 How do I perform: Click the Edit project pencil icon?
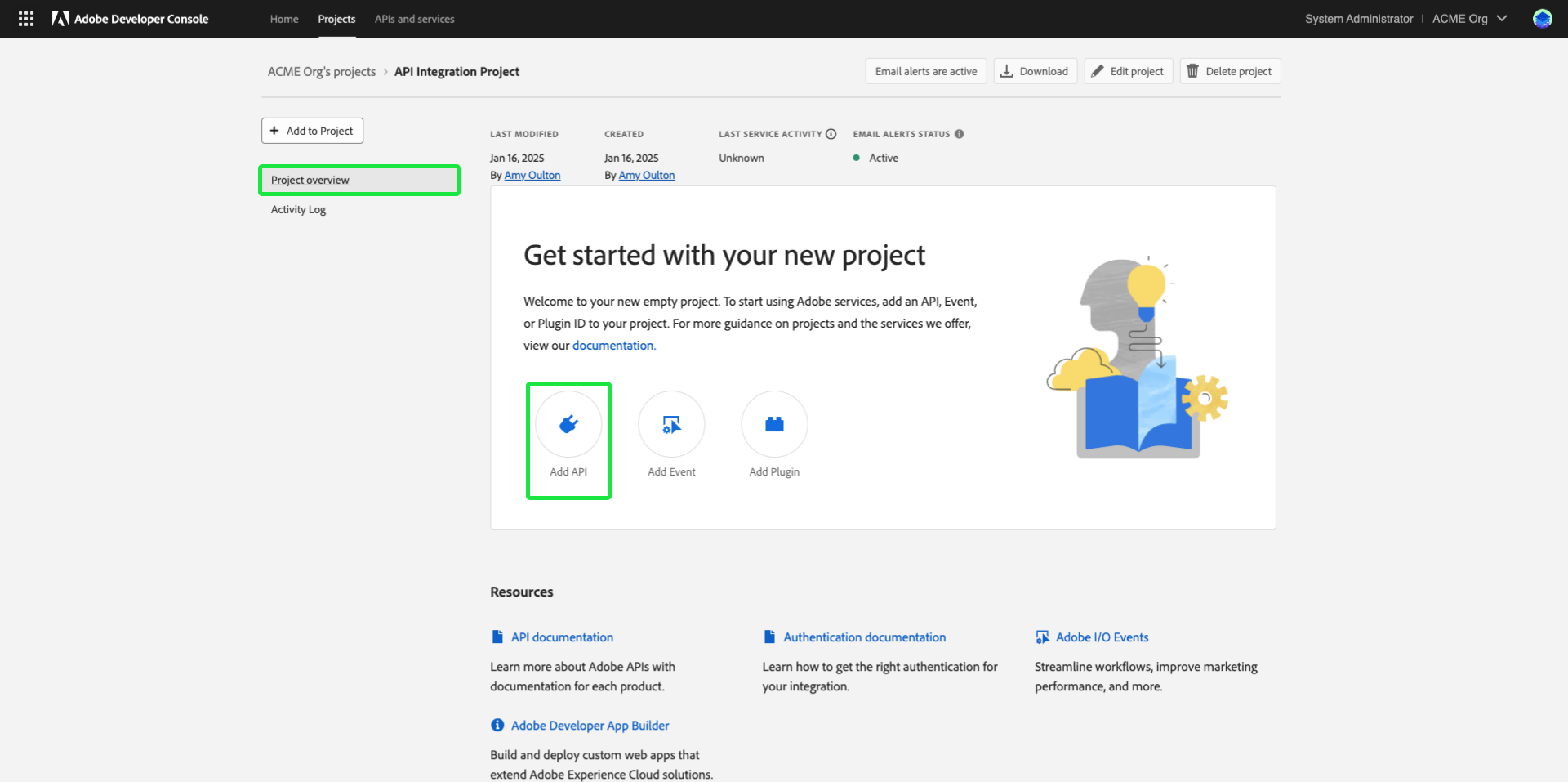1098,71
